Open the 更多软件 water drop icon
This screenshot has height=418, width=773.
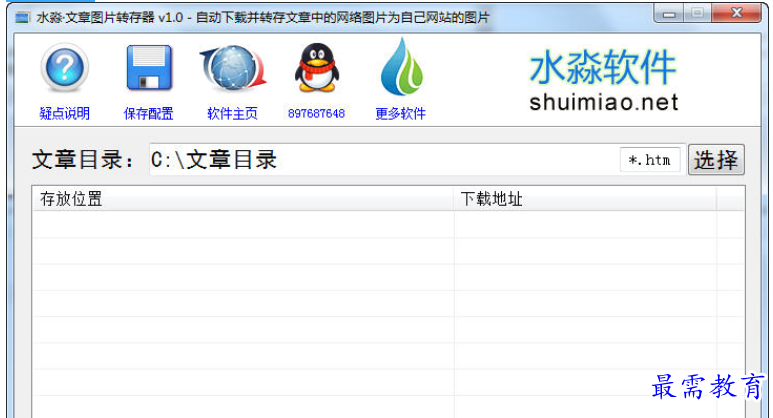pos(401,67)
